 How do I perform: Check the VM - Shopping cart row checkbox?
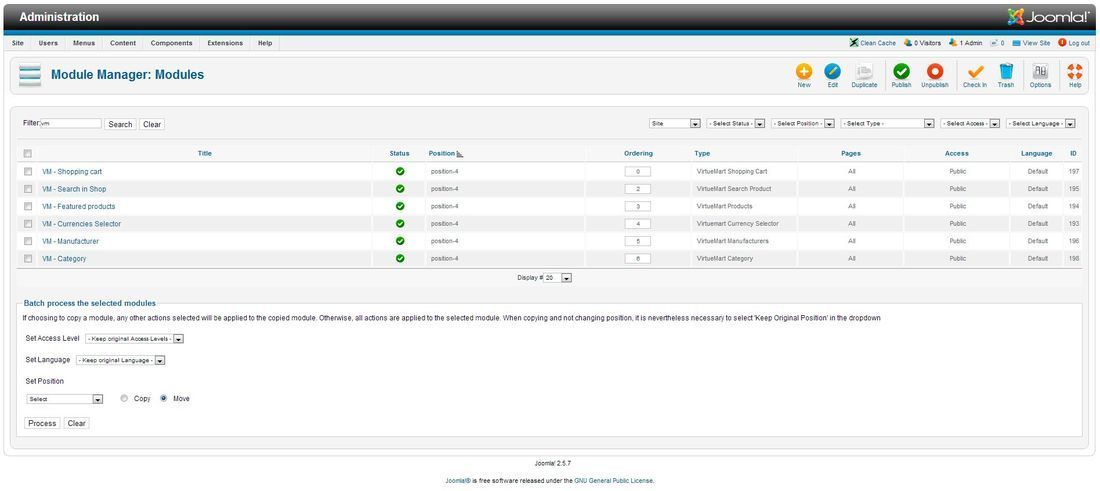tap(28, 171)
